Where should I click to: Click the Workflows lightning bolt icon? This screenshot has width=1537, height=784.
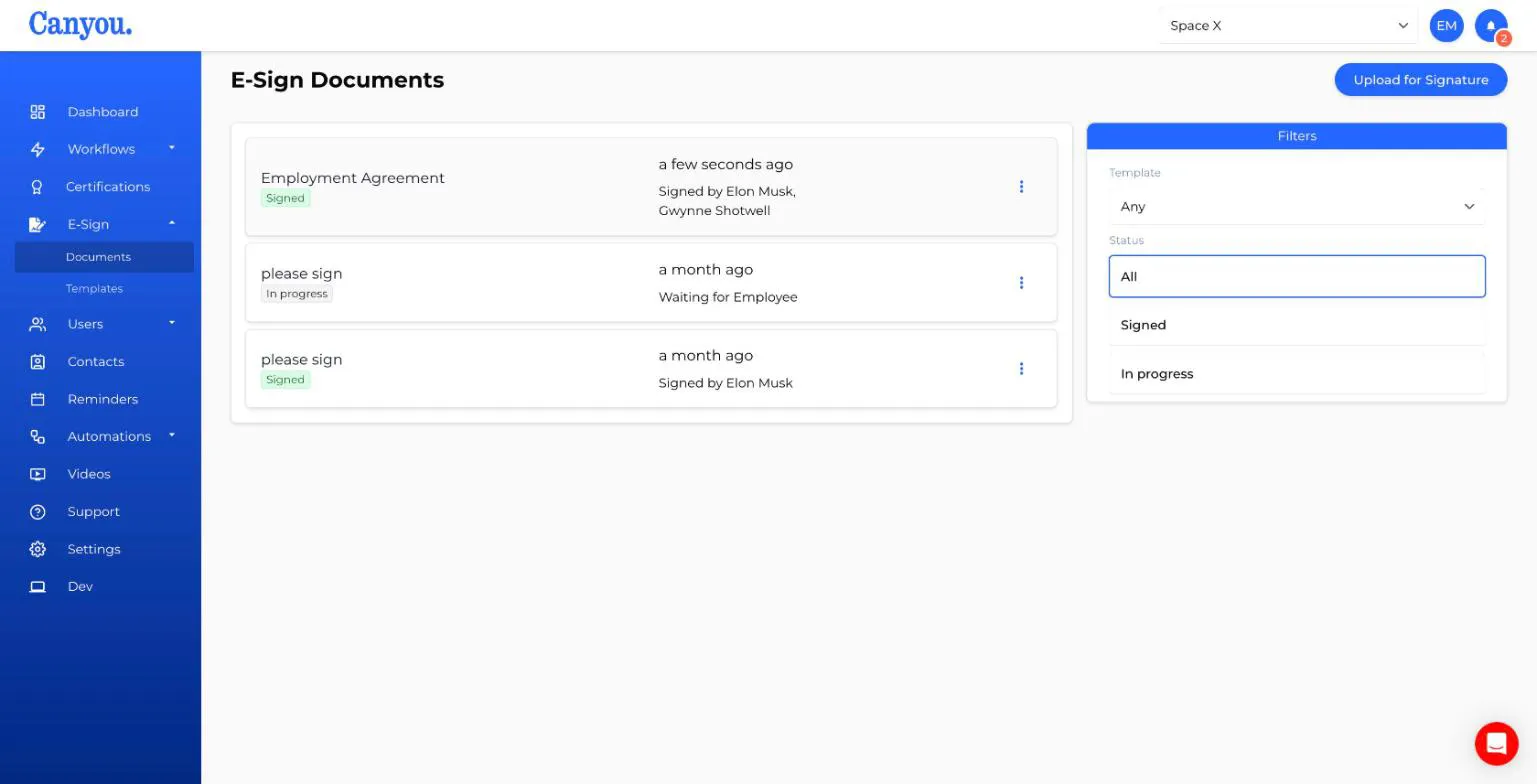(x=38, y=149)
